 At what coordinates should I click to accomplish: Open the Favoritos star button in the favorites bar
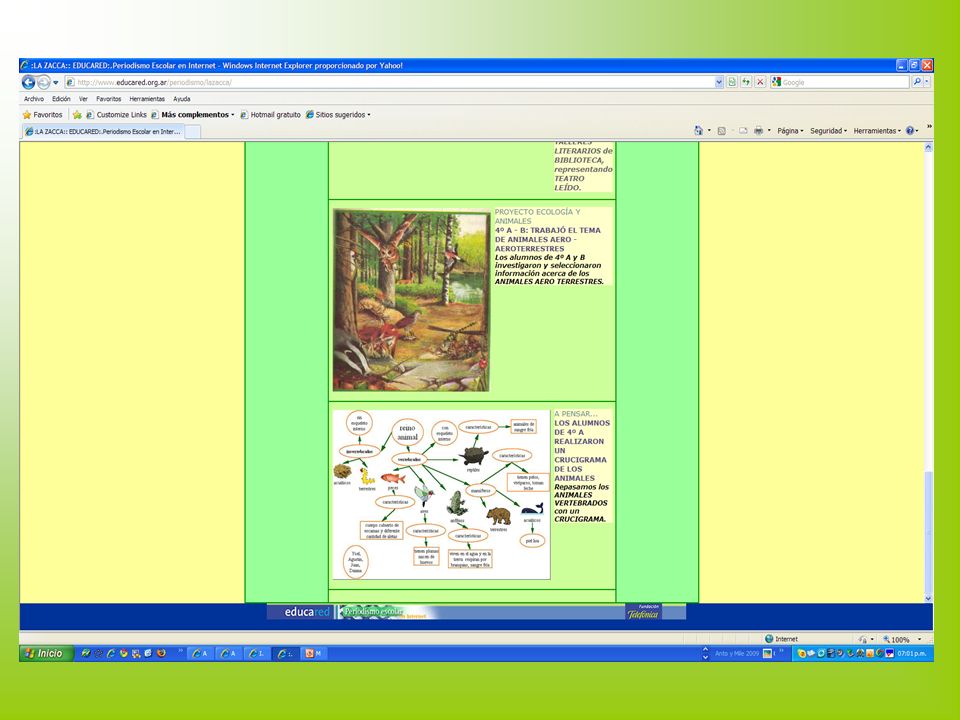(43, 114)
